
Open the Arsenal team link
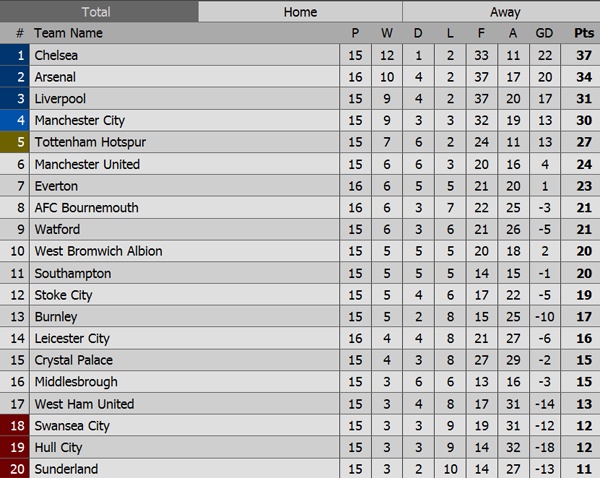[55, 77]
